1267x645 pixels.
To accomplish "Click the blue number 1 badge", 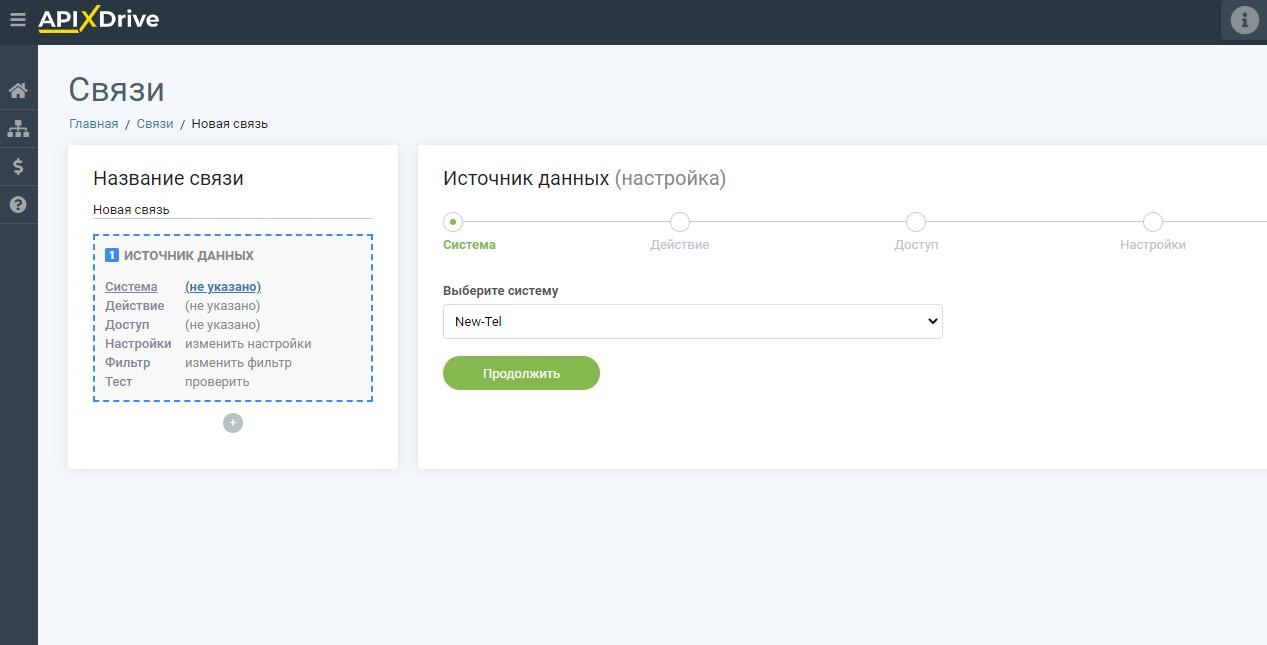I will (x=112, y=255).
